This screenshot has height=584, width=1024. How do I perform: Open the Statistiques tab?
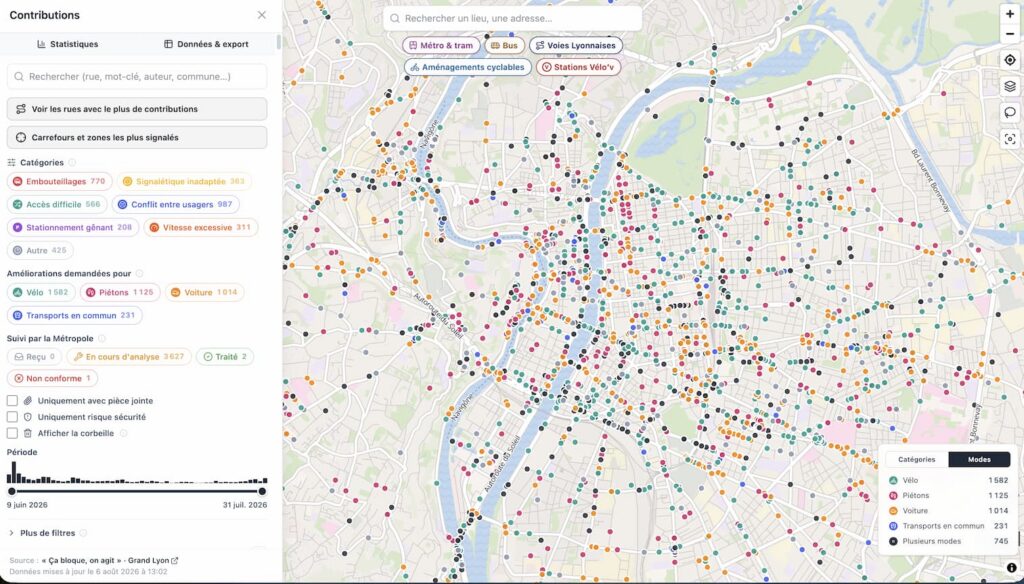tap(68, 44)
